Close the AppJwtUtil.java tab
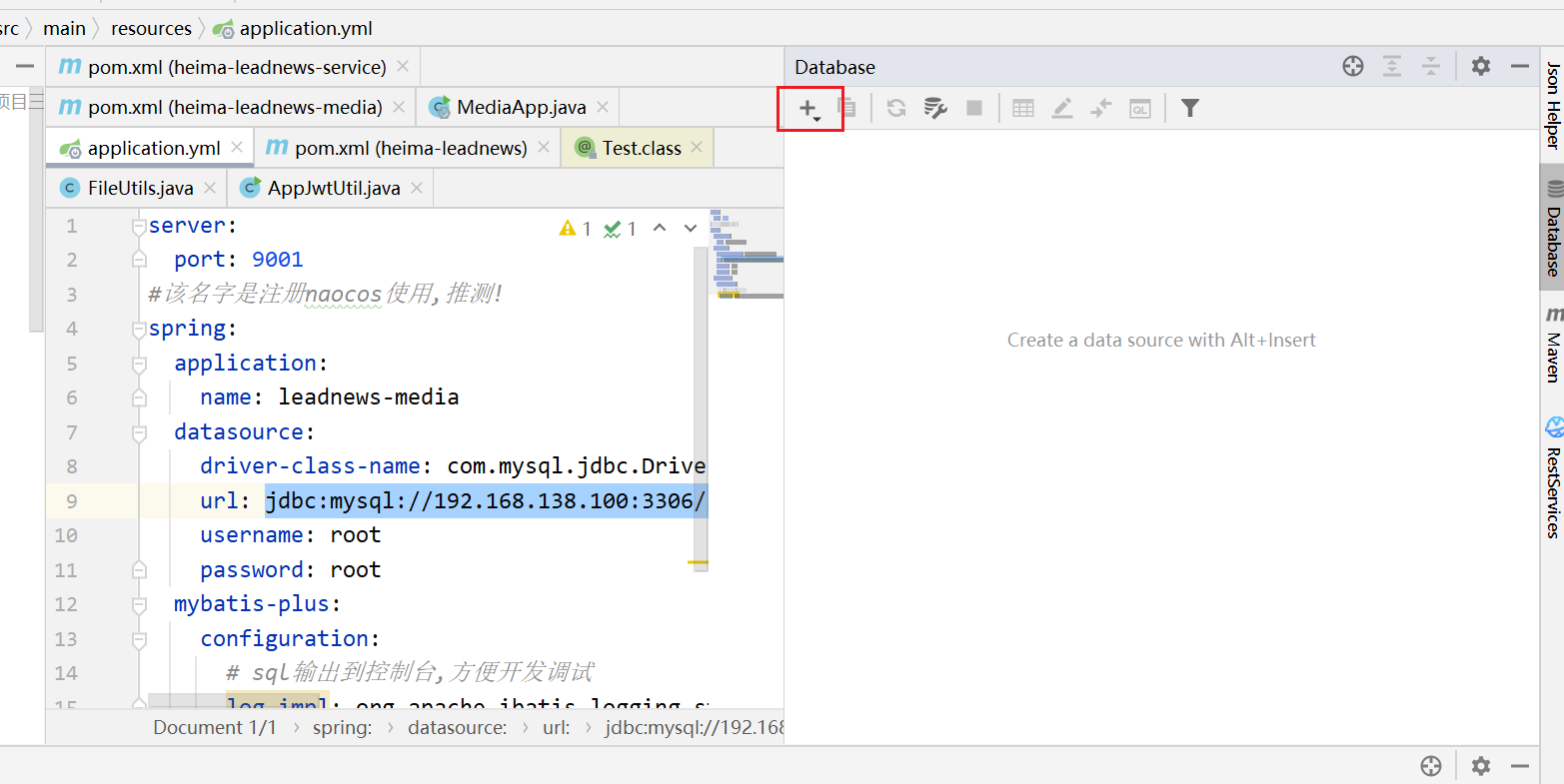Screen dimensions: 1564x784 coord(417,187)
